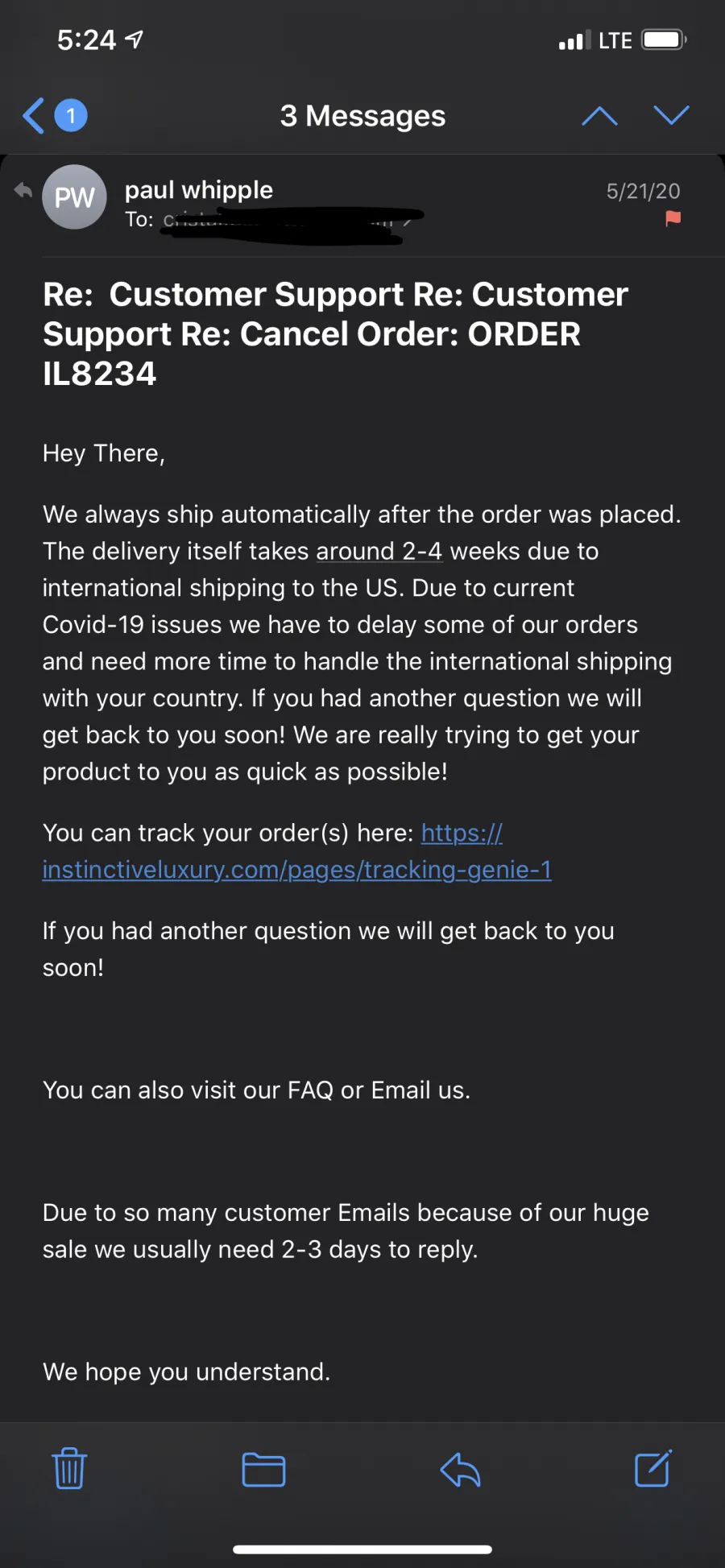Viewport: 725px width, 1568px height.
Task: Compose a new message with pencil icon
Action: pos(653,1468)
